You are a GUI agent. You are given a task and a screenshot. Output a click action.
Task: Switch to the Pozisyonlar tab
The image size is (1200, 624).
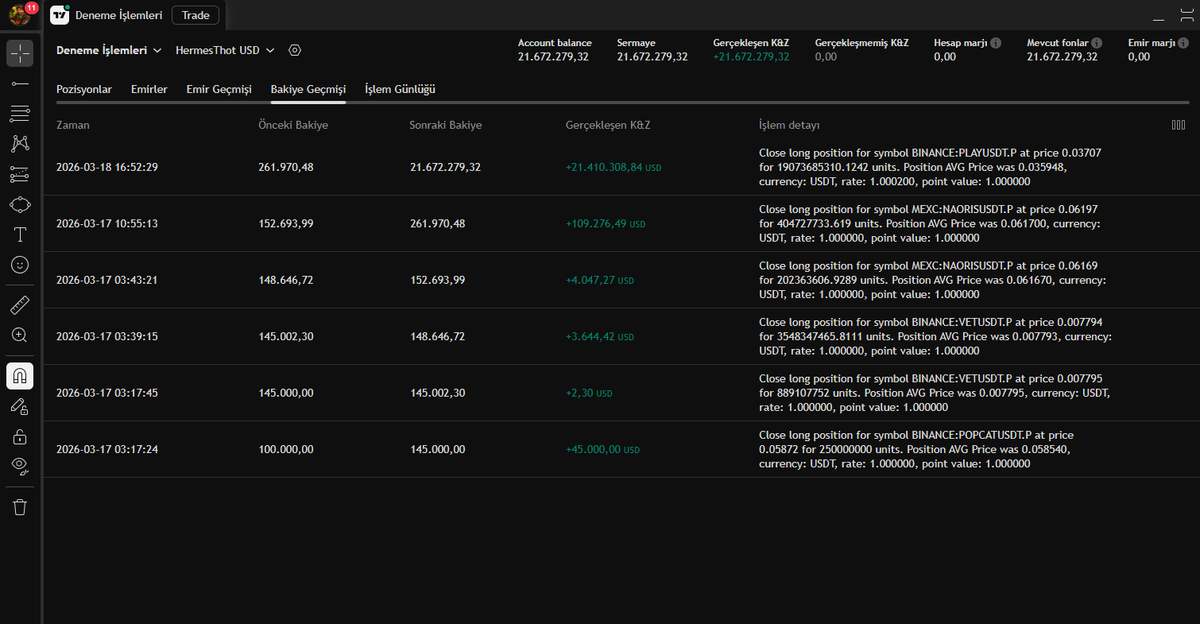(84, 89)
